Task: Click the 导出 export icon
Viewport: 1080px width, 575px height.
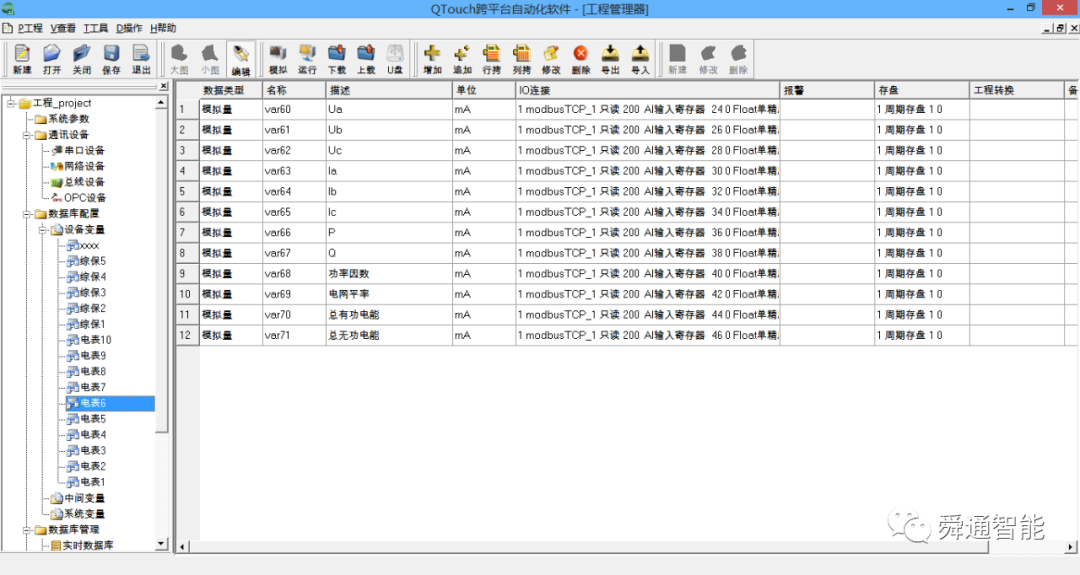Action: (610, 59)
